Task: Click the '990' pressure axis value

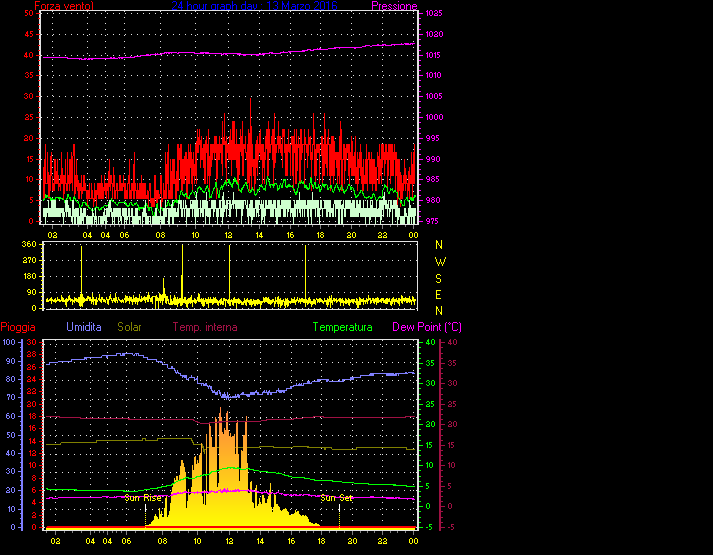Action: (432, 159)
